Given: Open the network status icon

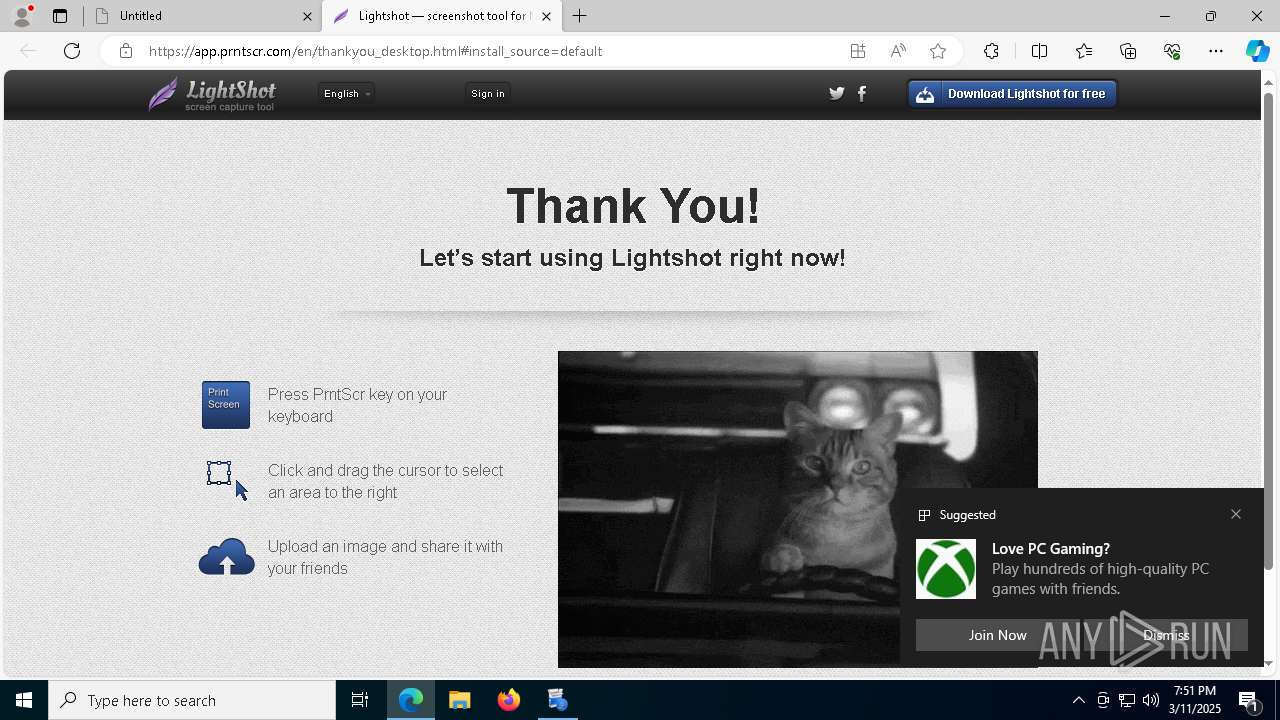Looking at the screenshot, I should 1127,700.
